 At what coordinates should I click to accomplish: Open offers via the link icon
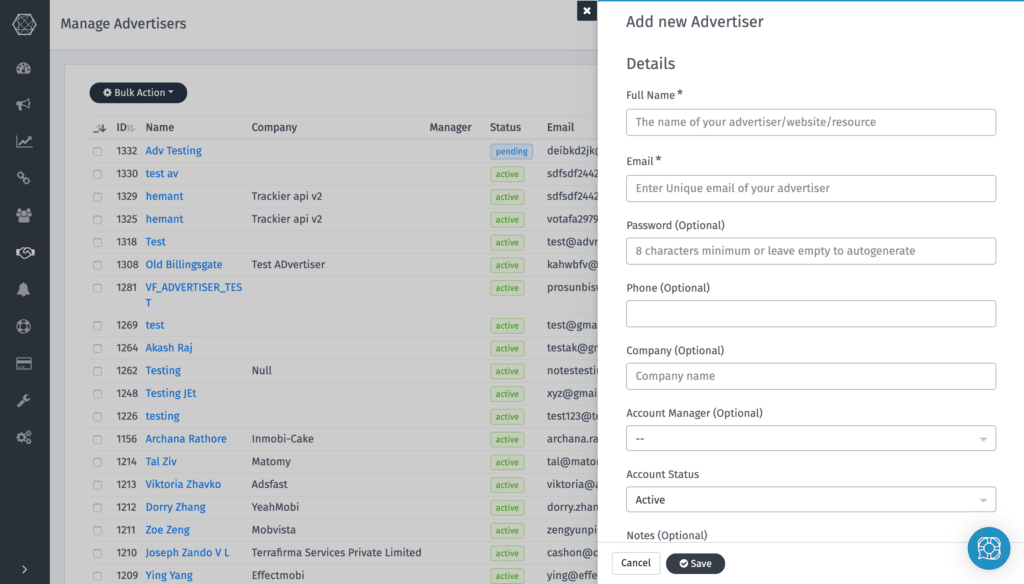(24, 178)
